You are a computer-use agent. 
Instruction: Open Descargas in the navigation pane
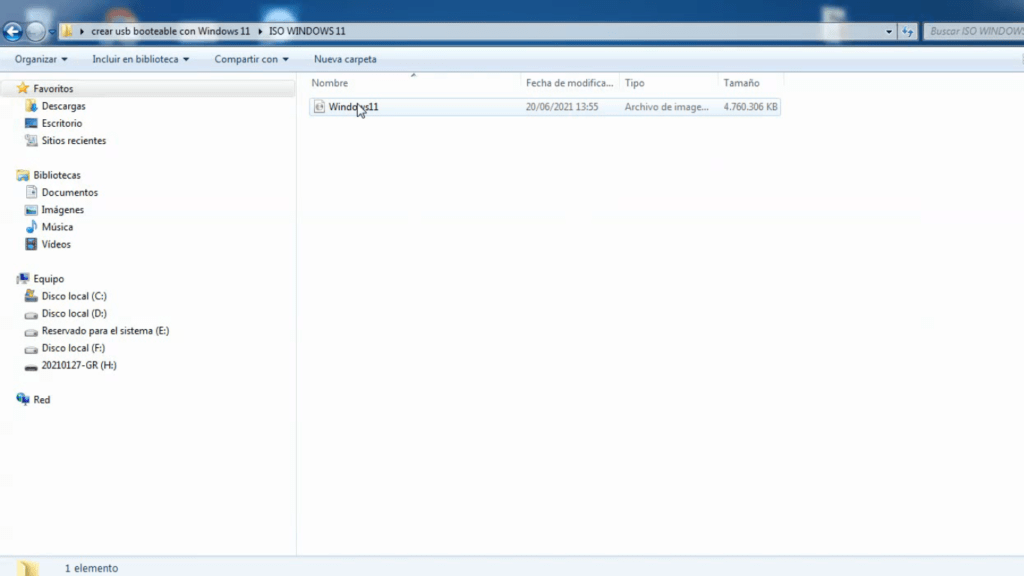coord(63,106)
